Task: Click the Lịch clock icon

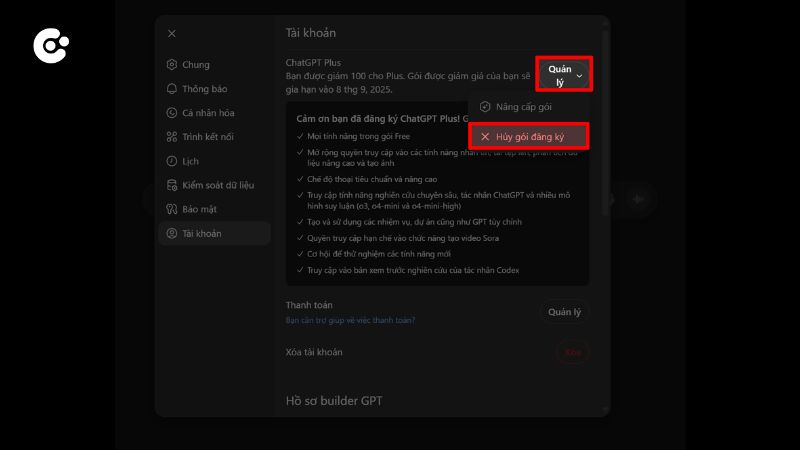Action: click(x=172, y=161)
